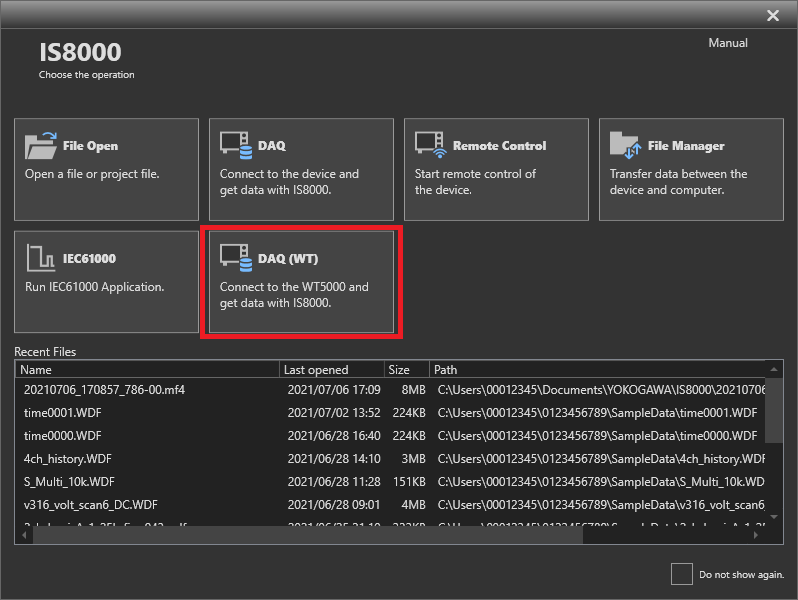Viewport: 798px width, 600px height.
Task: Open the Manual link
Action: 728,43
